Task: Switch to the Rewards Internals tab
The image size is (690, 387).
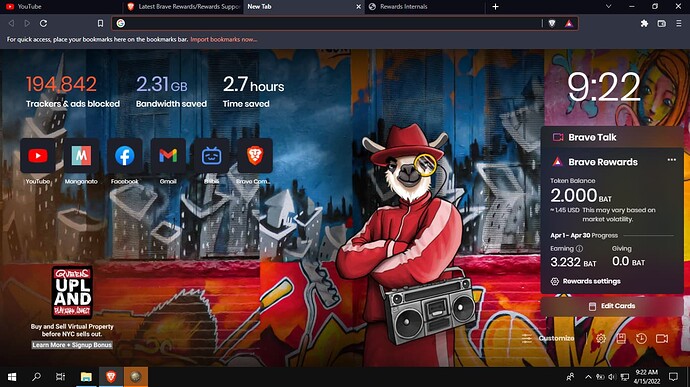Action: tap(425, 7)
